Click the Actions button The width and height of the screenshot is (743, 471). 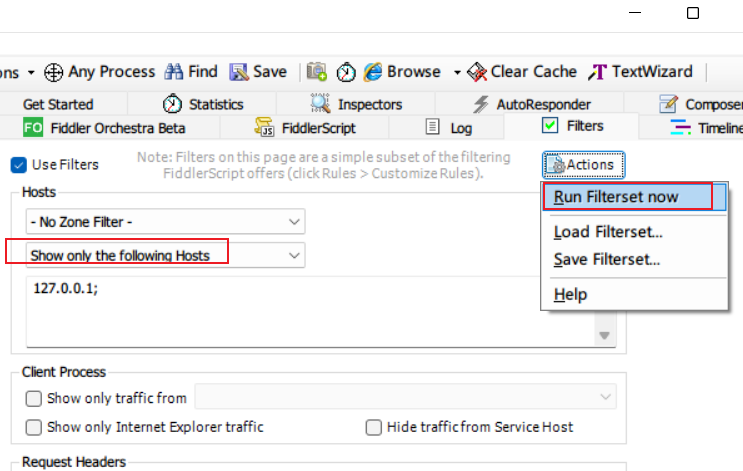(x=584, y=165)
